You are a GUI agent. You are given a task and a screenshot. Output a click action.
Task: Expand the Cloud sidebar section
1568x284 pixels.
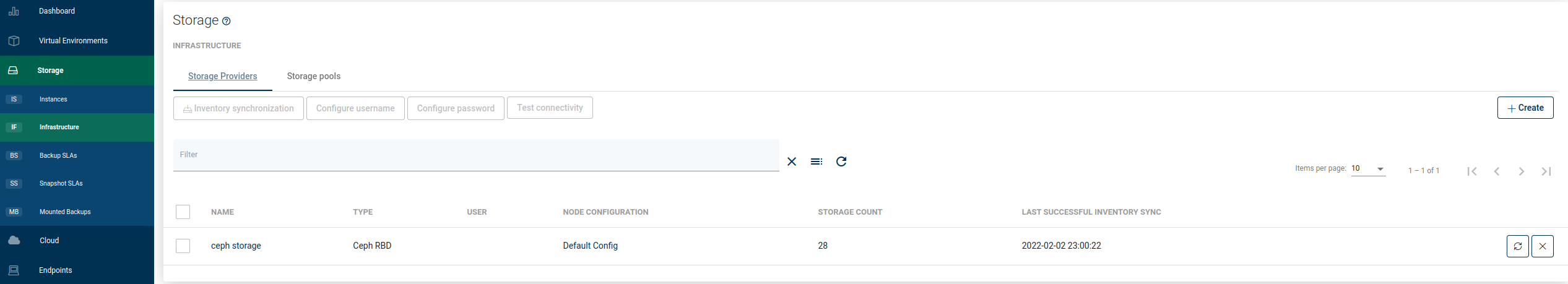pos(49,241)
